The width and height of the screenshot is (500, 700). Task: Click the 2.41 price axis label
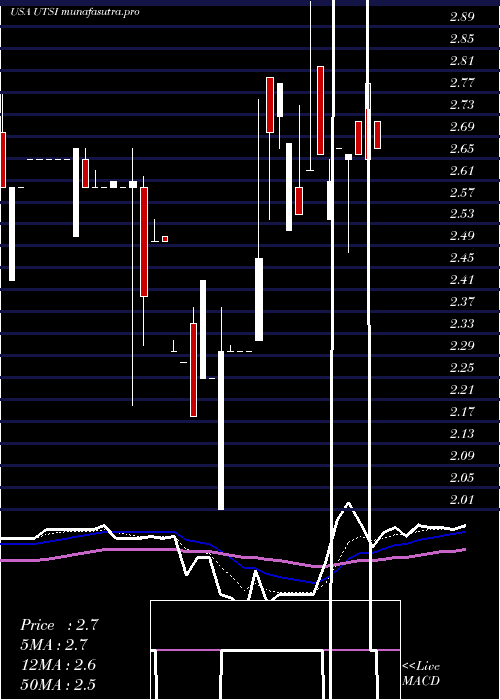[x=462, y=280]
